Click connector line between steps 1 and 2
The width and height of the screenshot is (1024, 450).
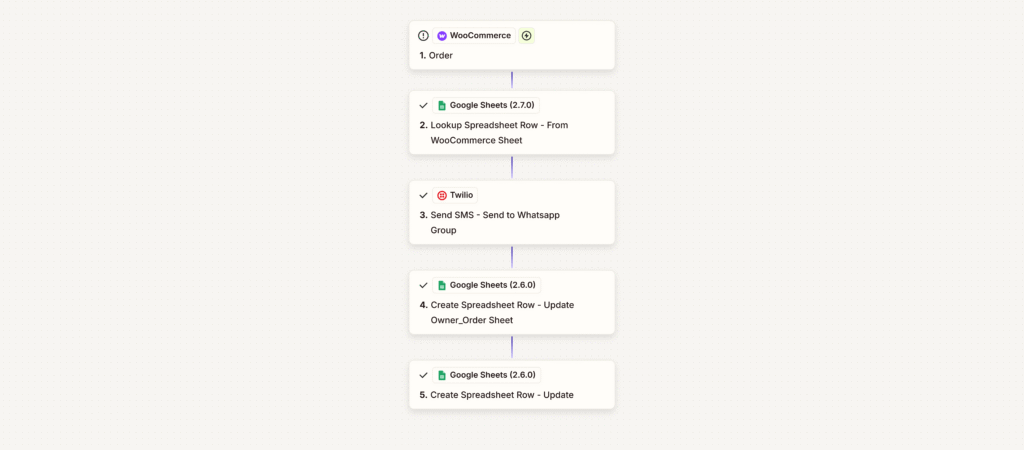[x=512, y=80]
